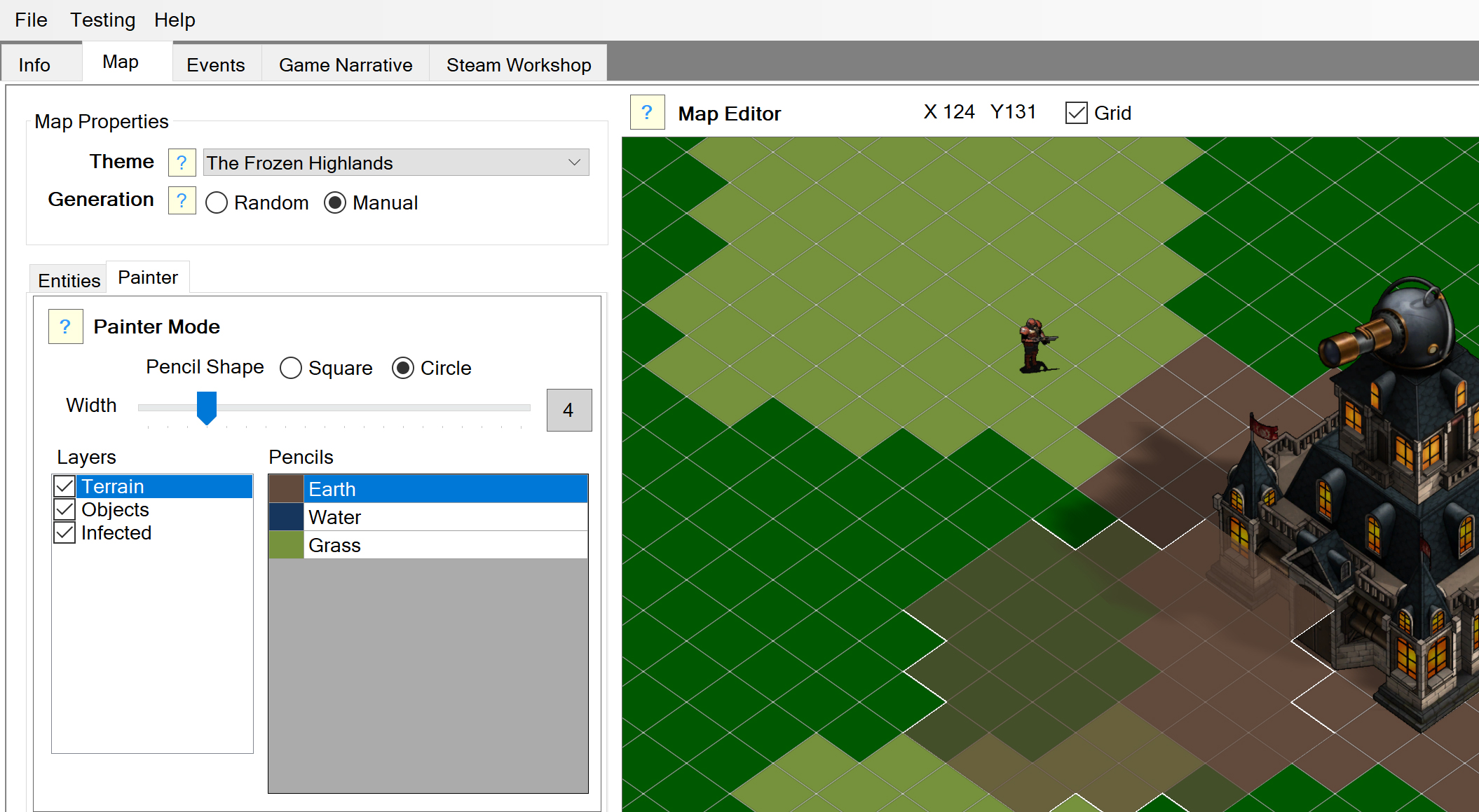Open the Painter Mode help icon
1479x812 pixels.
coord(65,326)
